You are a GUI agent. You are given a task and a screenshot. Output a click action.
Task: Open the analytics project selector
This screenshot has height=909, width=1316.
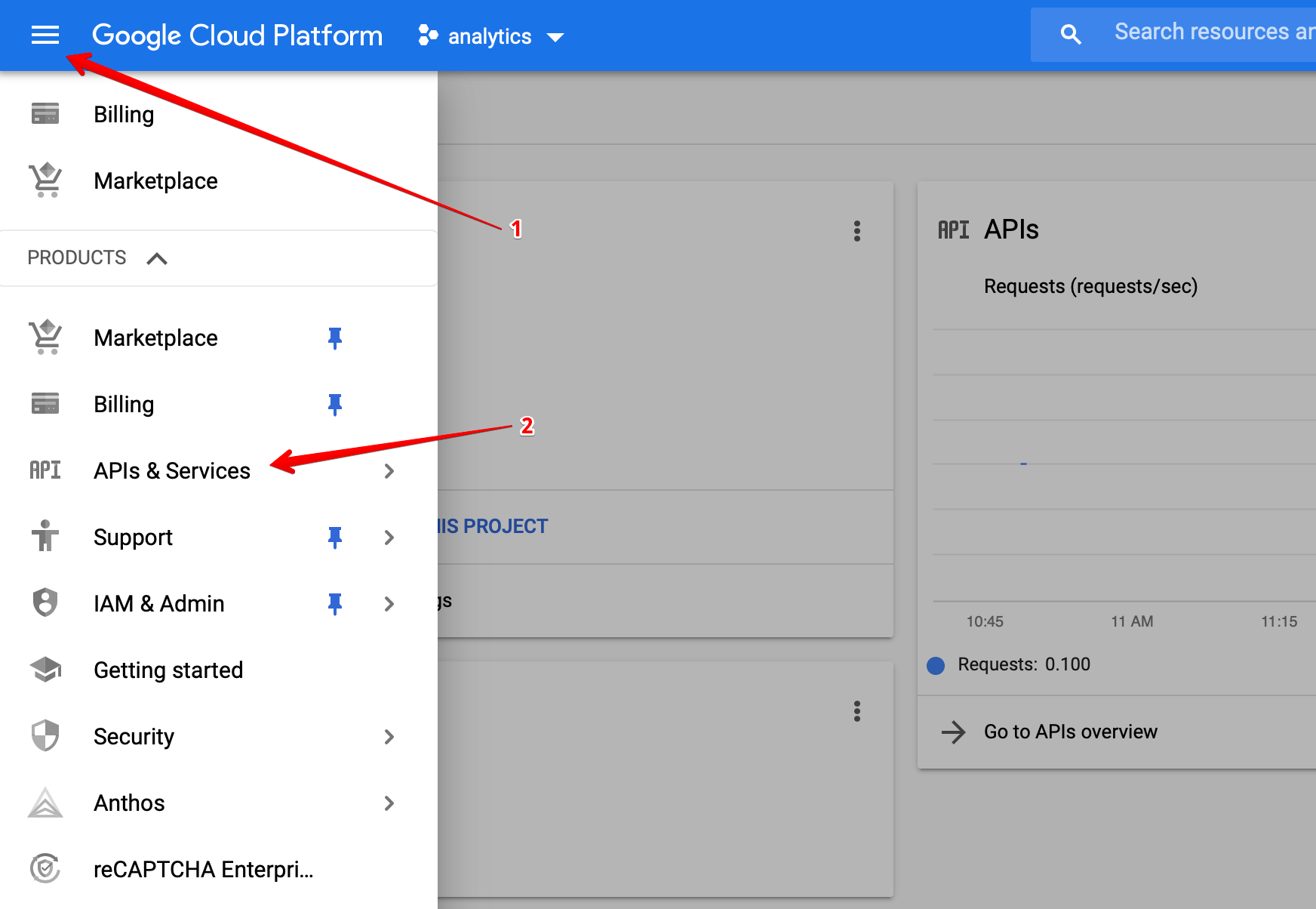490,36
